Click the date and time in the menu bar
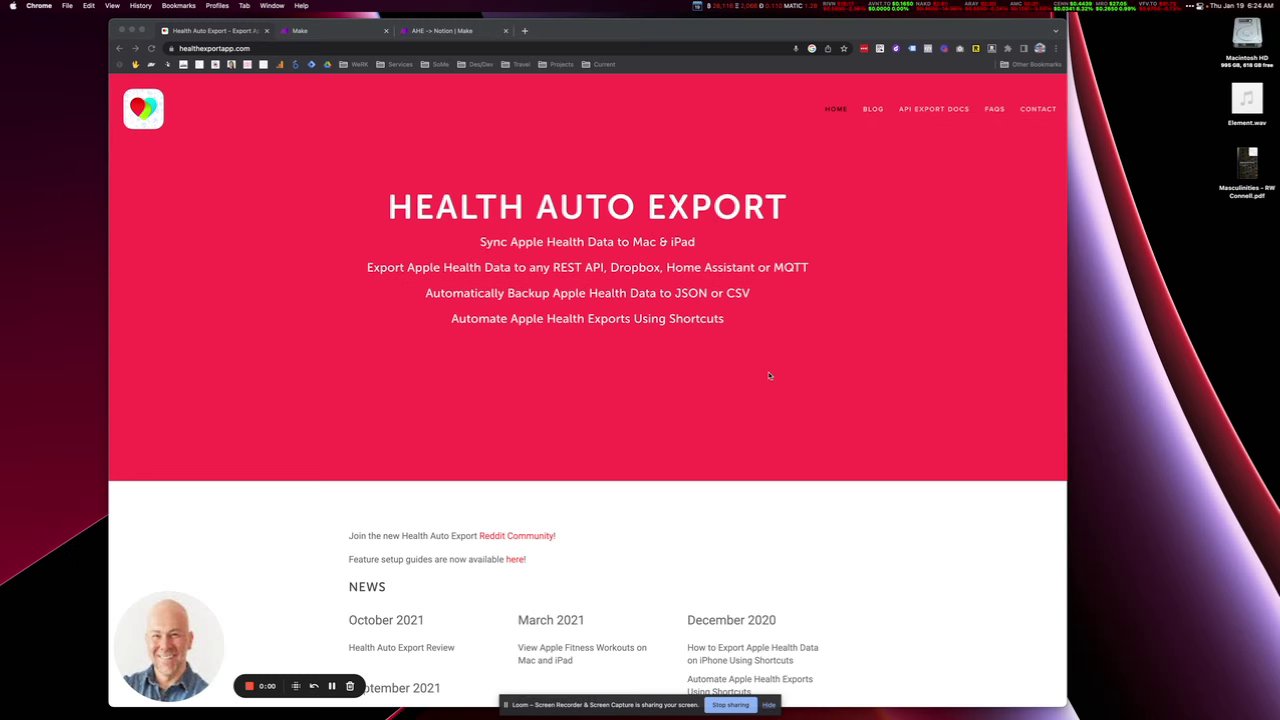Image resolution: width=1280 pixels, height=720 pixels. [1241, 6]
